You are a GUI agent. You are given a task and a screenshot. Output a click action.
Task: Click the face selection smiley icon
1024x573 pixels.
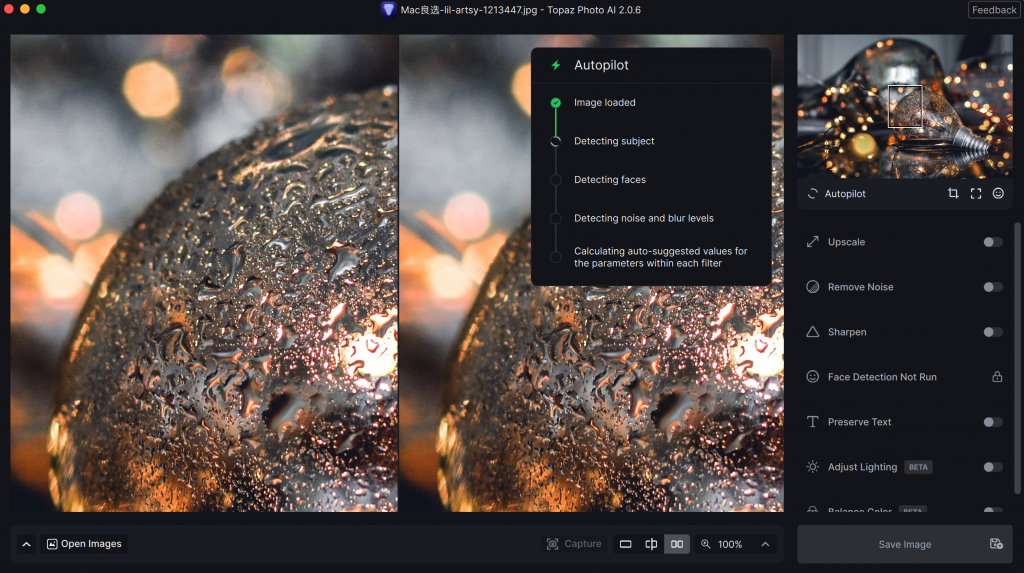click(998, 193)
